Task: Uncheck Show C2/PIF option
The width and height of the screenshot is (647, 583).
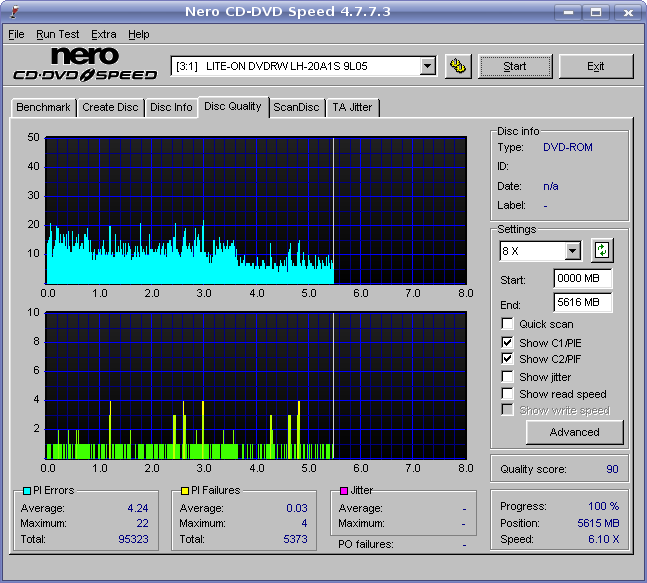Action: click(508, 359)
